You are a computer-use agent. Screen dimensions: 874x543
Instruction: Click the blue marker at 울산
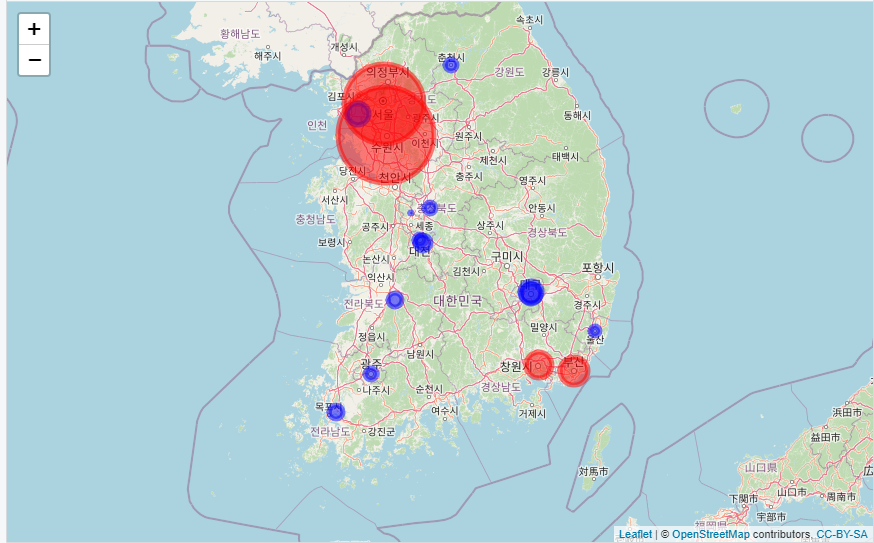[x=595, y=331]
